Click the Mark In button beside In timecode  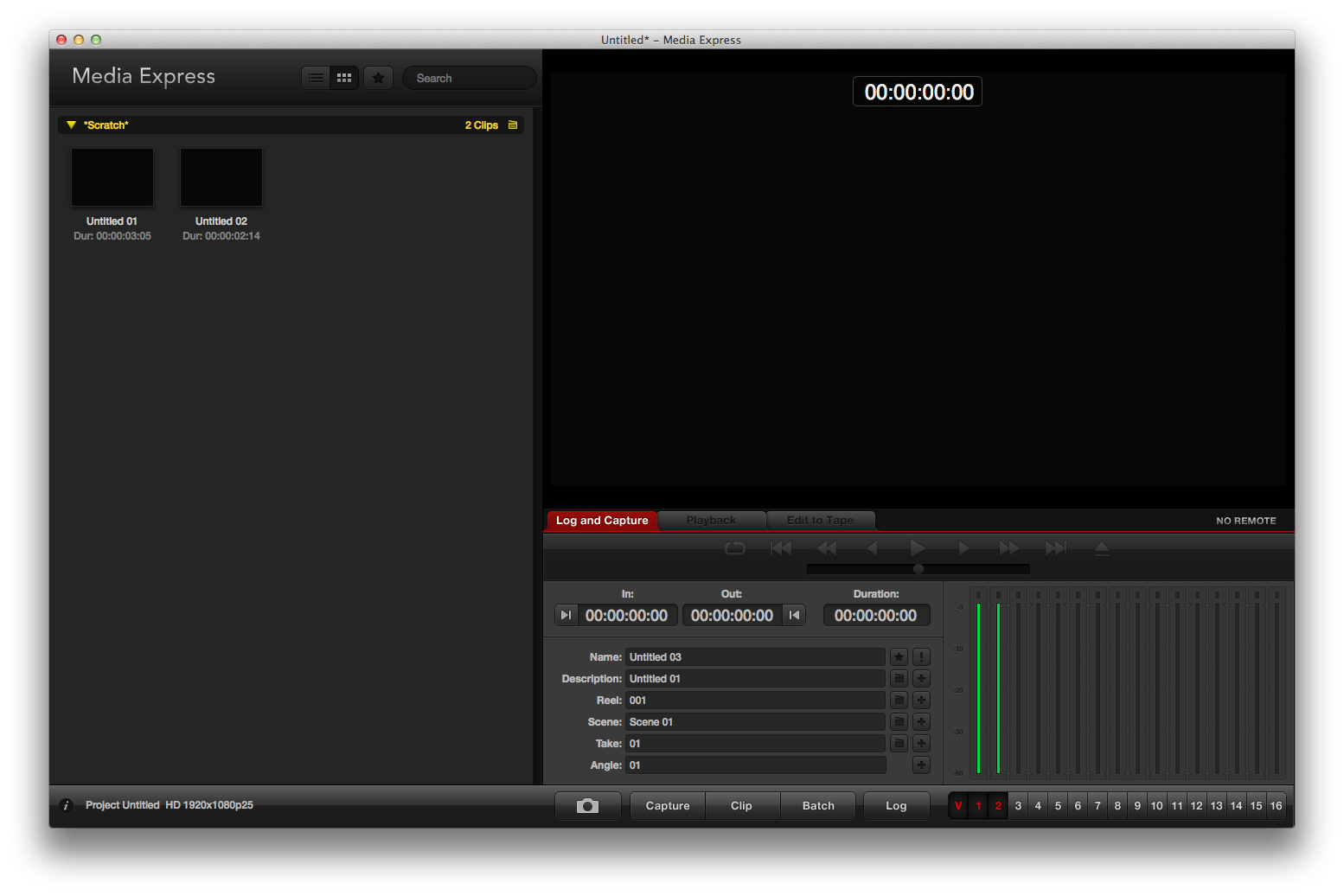[x=566, y=615]
